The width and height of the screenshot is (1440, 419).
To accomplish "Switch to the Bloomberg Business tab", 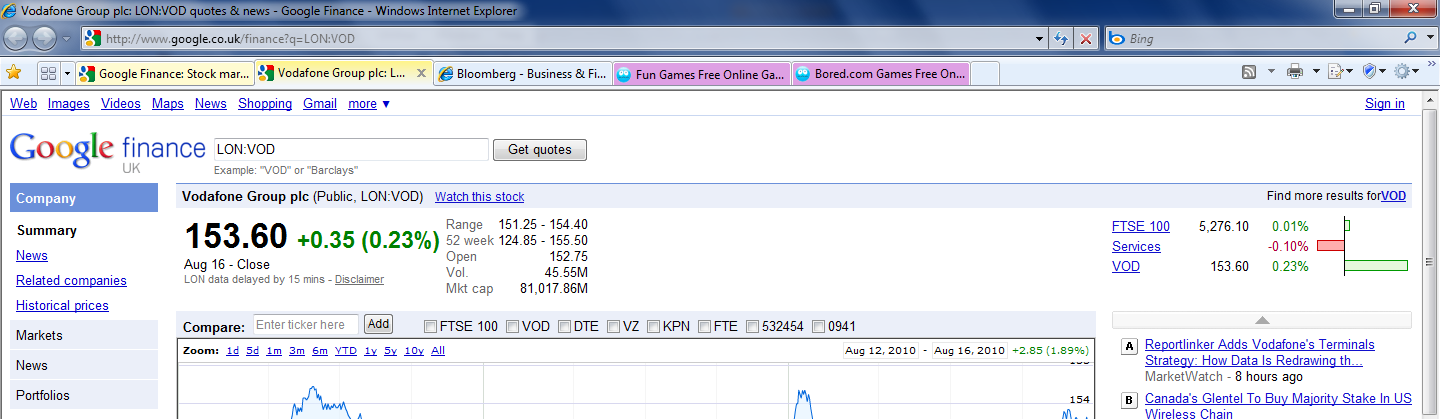I will (x=523, y=74).
